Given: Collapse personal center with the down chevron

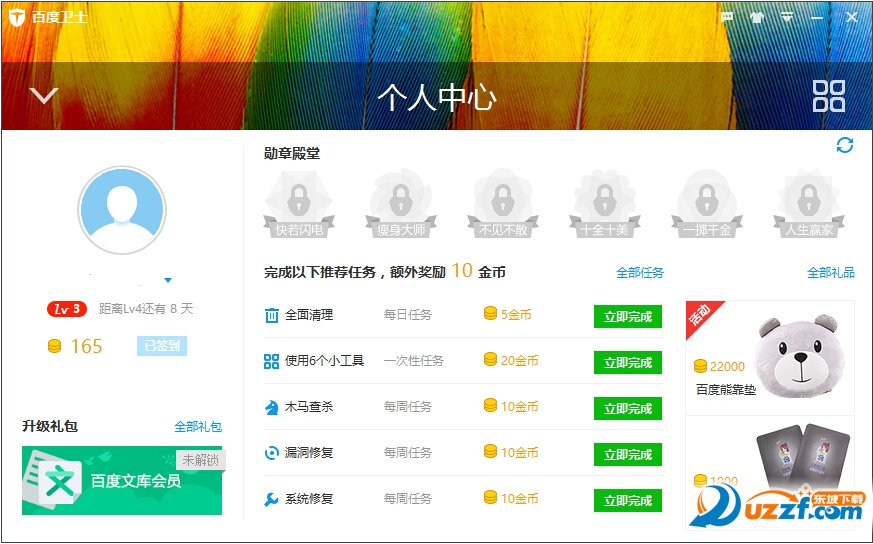Looking at the screenshot, I should [44, 96].
